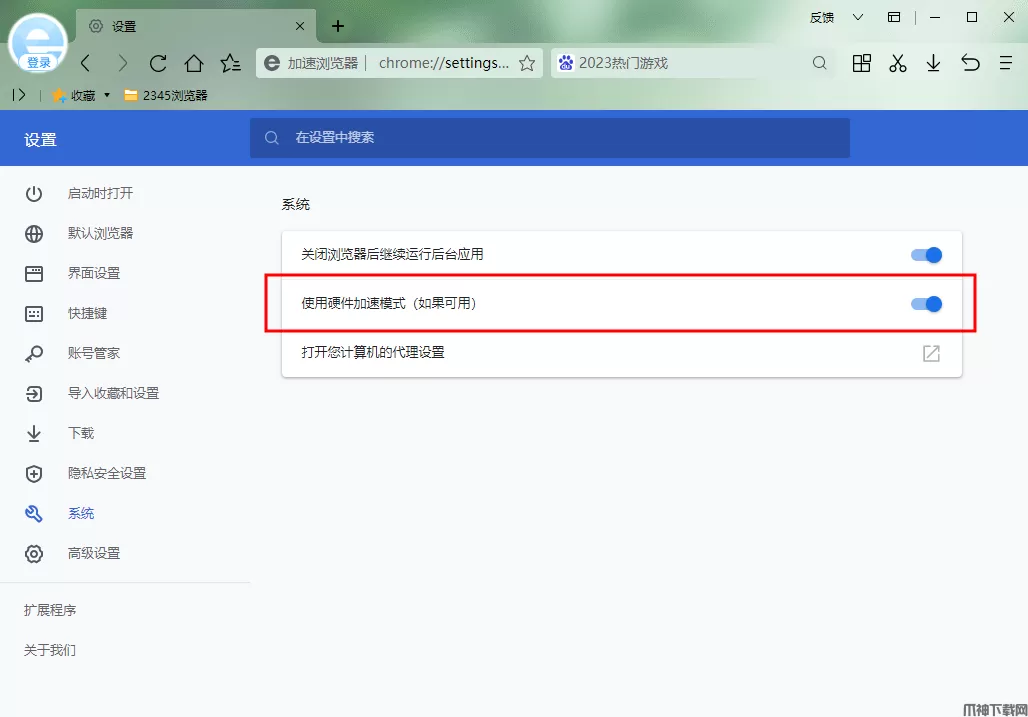Click the 反馈 feedback button
Image resolution: width=1028 pixels, height=717 pixels.
(x=821, y=18)
